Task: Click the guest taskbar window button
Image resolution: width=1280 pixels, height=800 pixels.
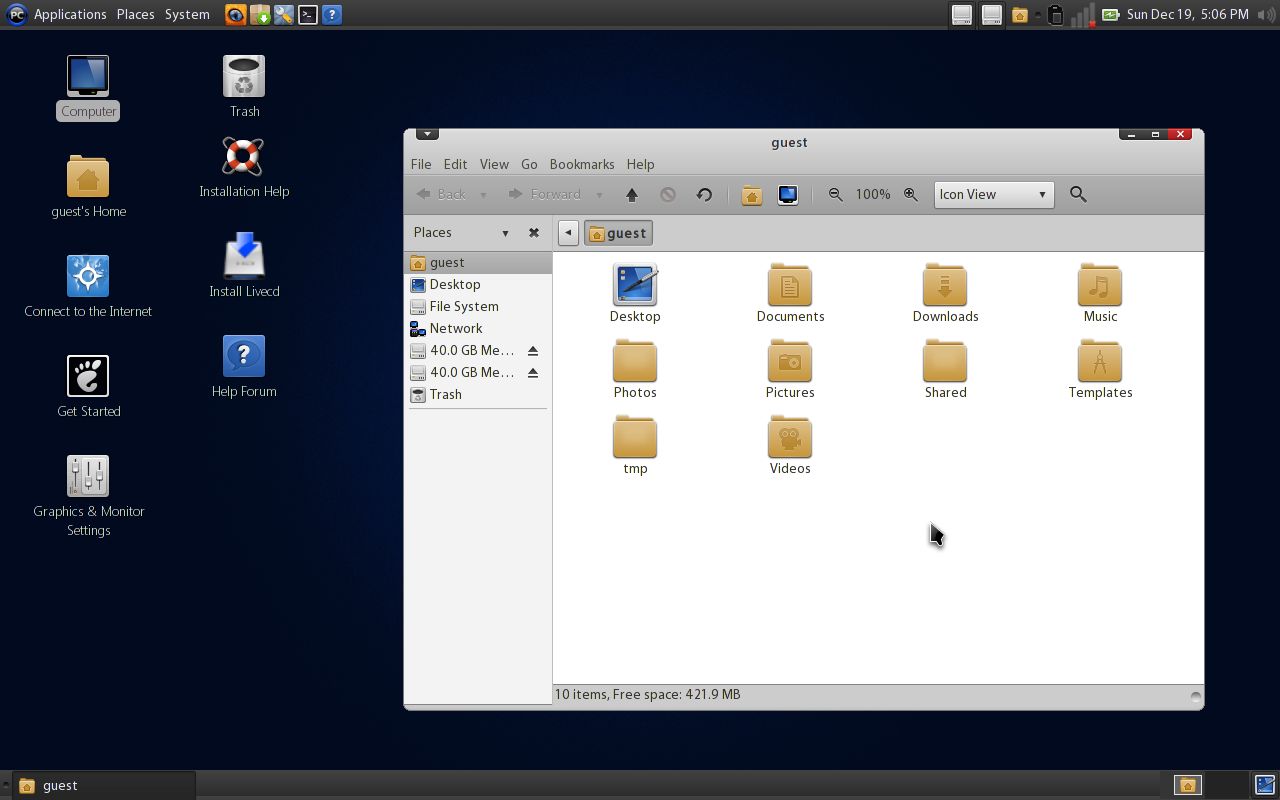Action: [104, 785]
